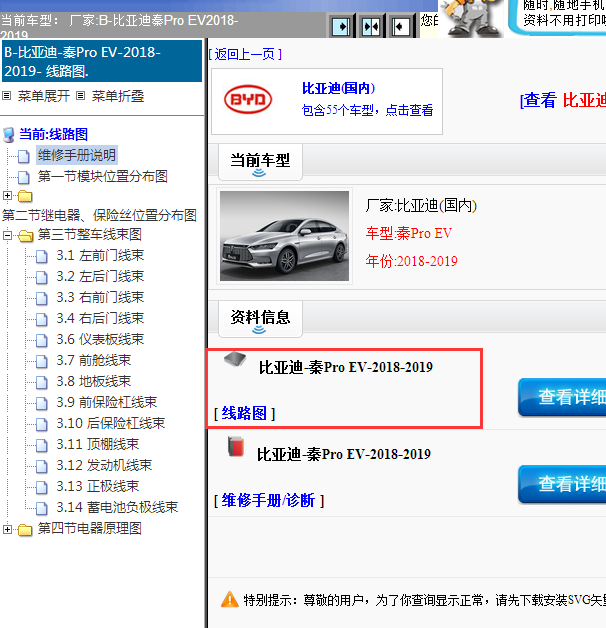Open 3.11 顶棚线束
Image resolution: width=606 pixels, height=628 pixels.
[x=98, y=444]
